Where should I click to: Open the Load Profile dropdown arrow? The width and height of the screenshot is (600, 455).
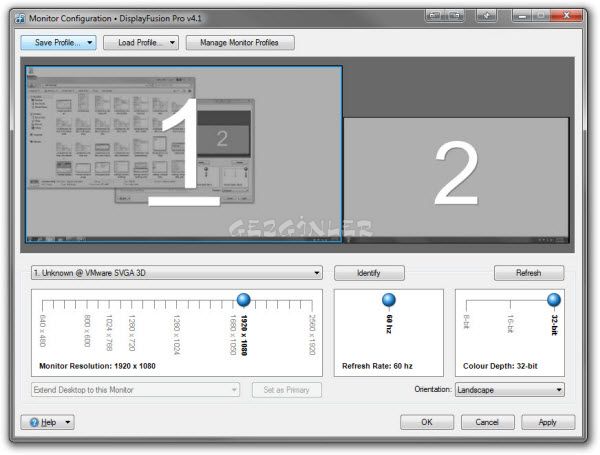(x=173, y=42)
